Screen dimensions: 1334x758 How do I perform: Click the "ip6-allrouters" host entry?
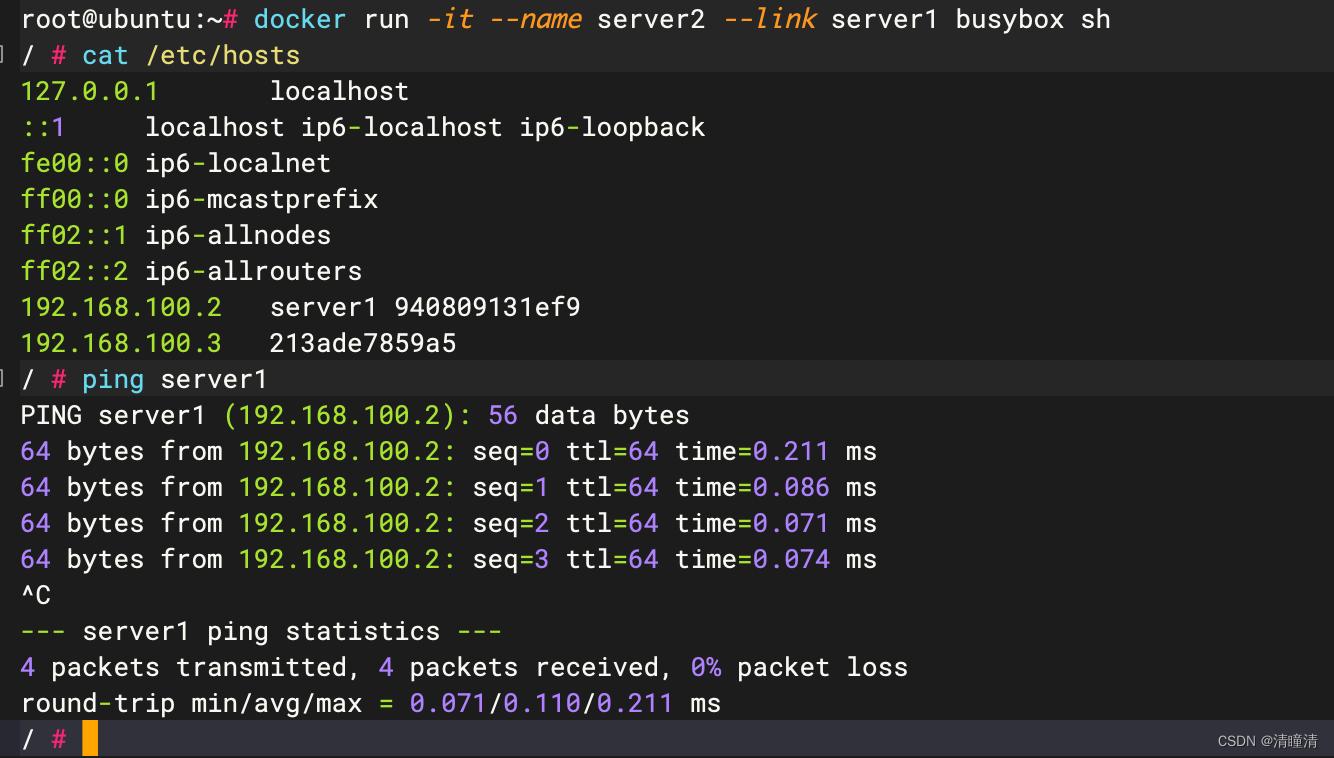pos(254,271)
